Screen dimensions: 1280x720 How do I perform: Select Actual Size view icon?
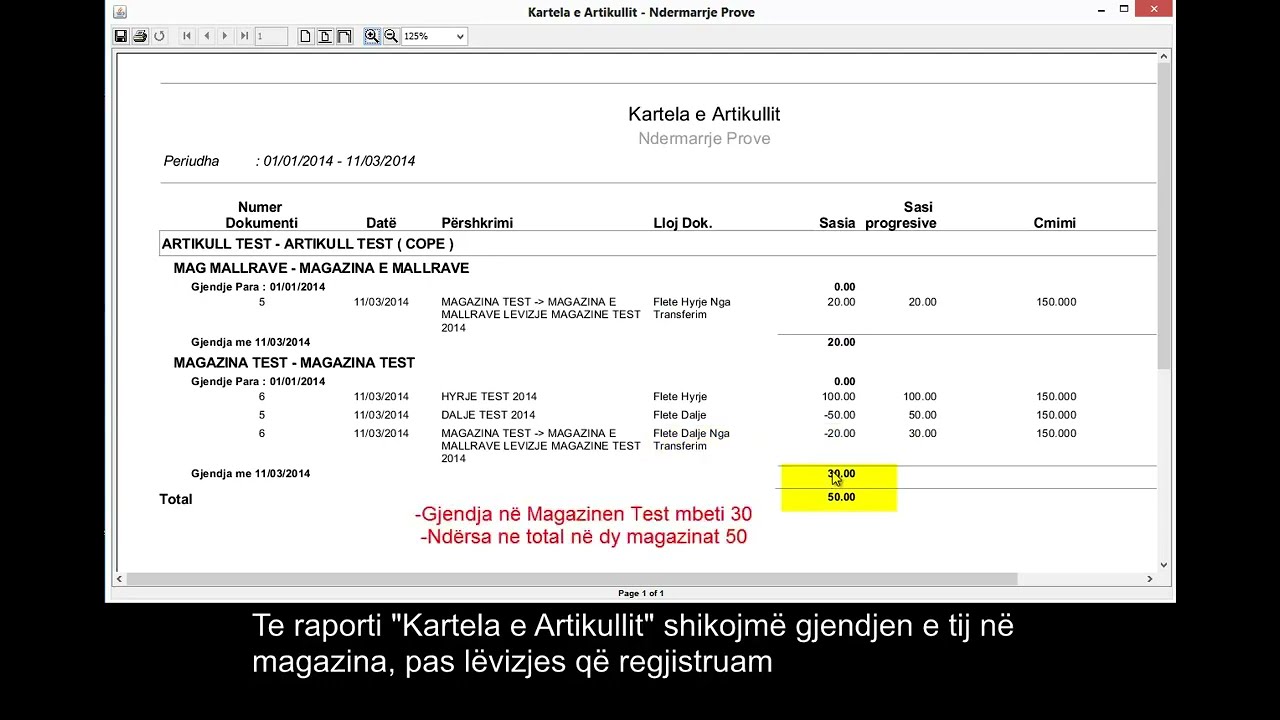[x=306, y=36]
